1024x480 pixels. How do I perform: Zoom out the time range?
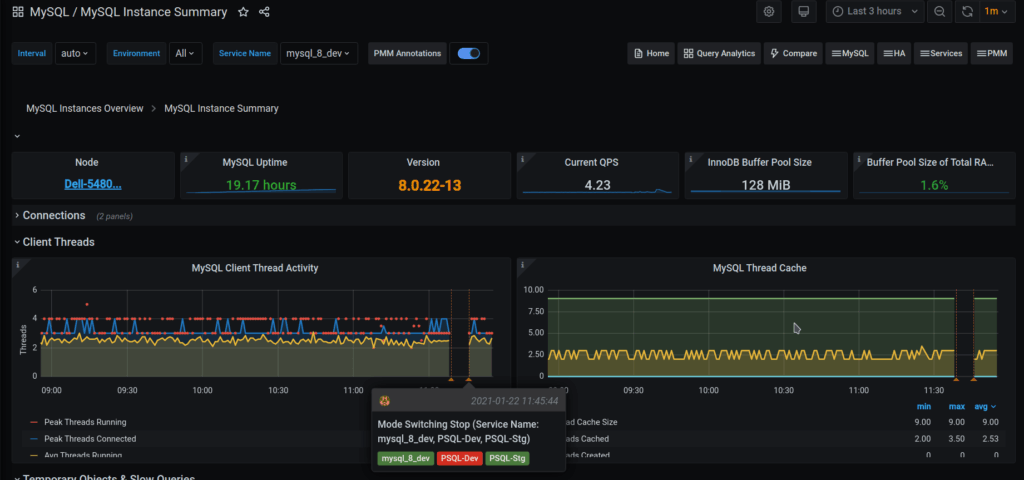(939, 12)
